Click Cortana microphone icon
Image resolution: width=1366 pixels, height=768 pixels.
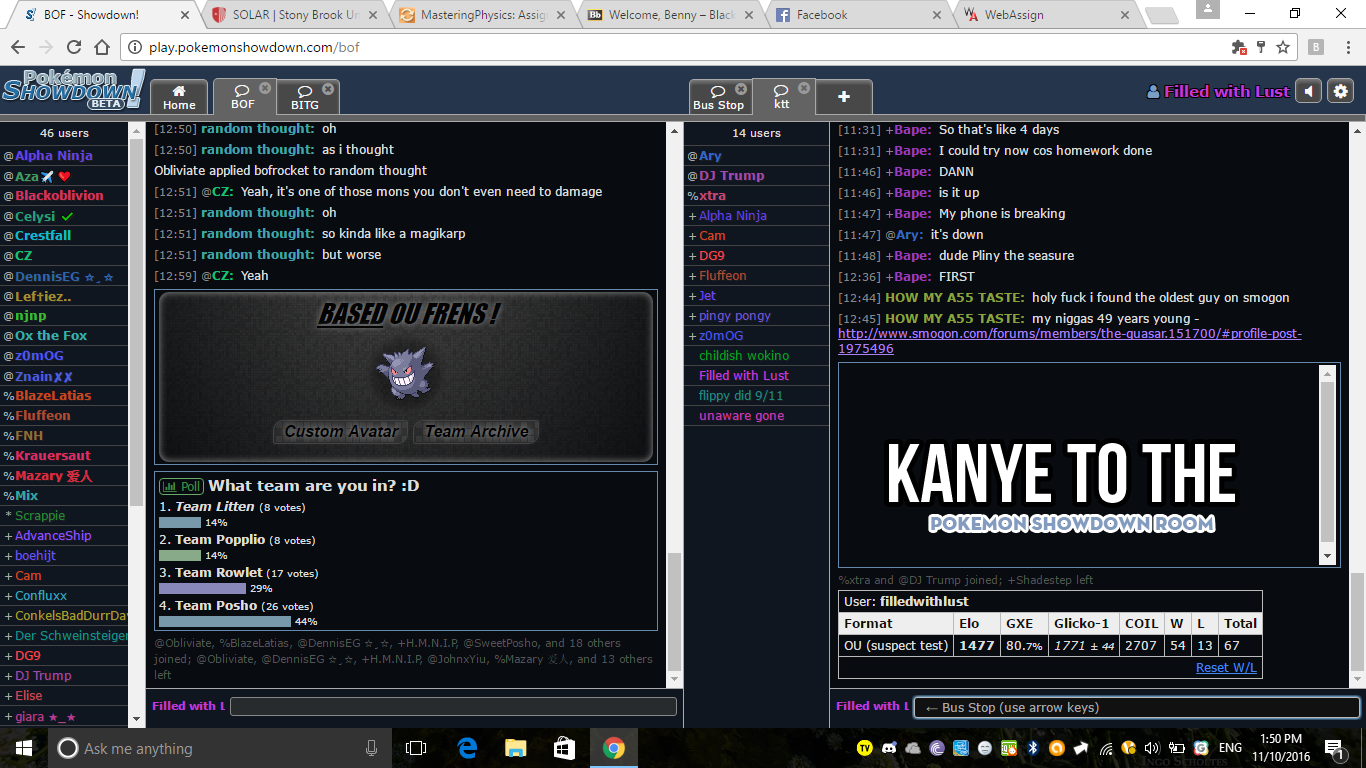371,748
